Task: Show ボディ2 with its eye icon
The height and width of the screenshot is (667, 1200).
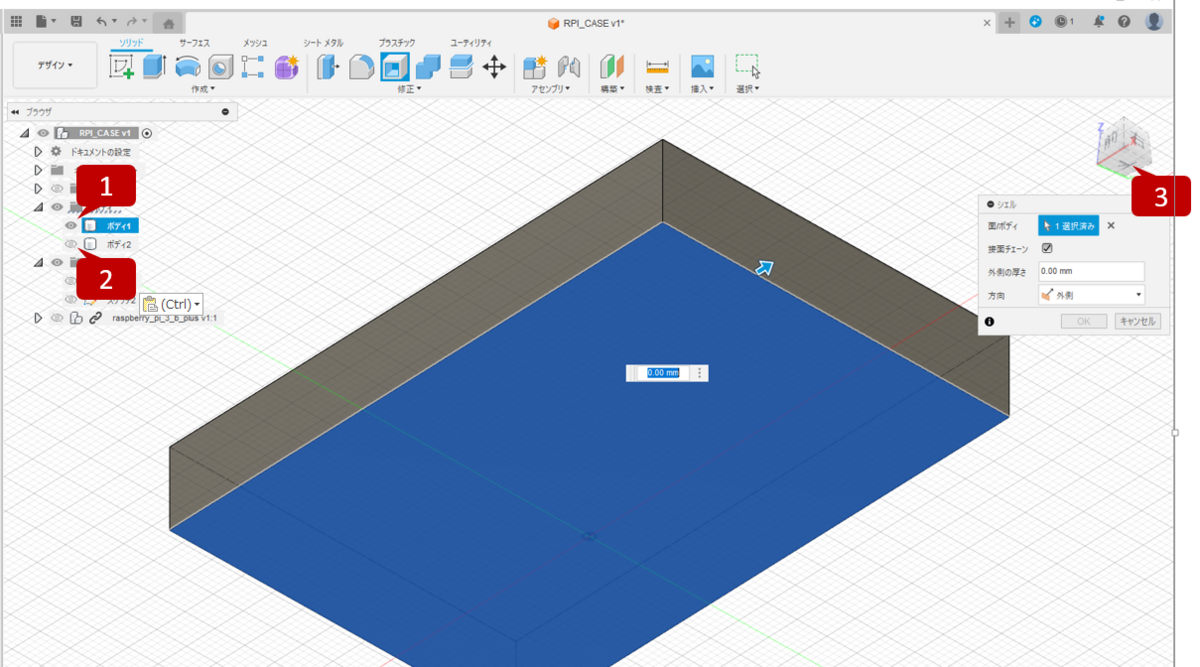Action: [x=71, y=244]
